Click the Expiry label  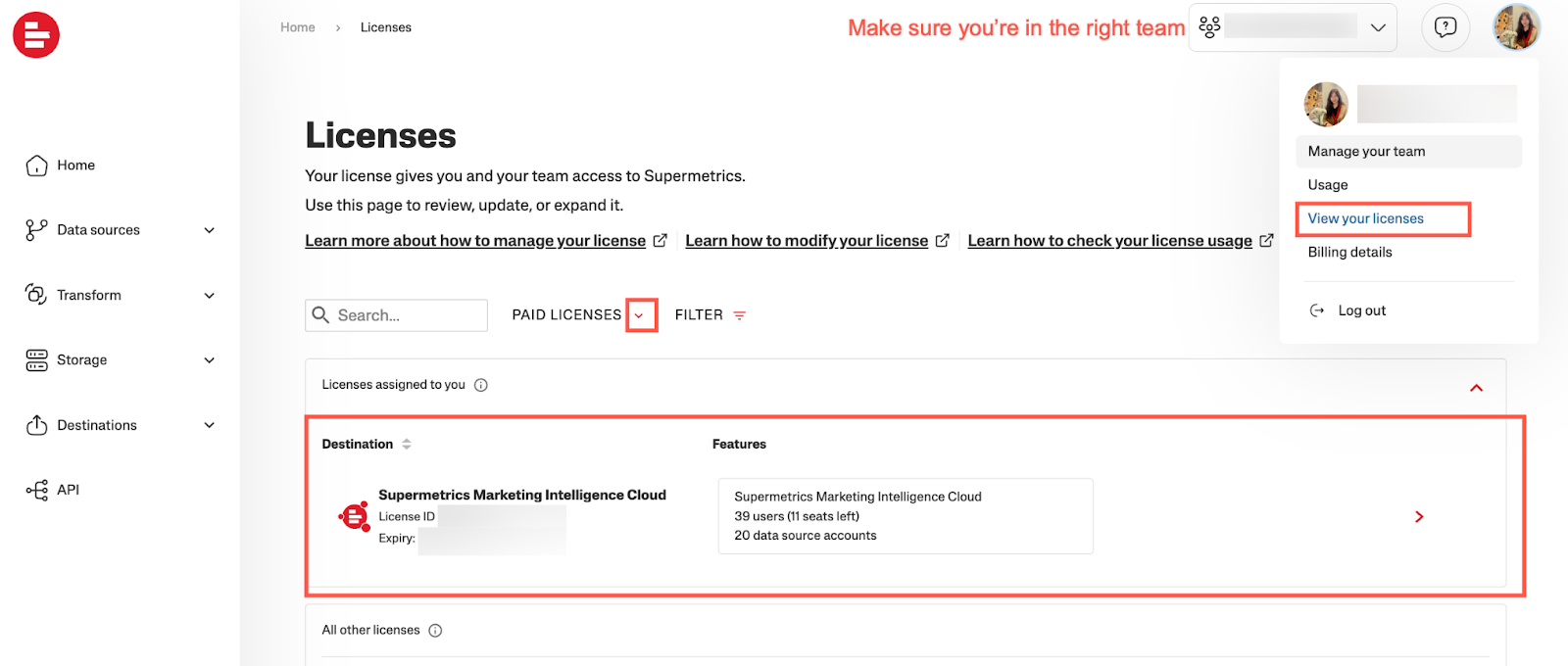397,539
